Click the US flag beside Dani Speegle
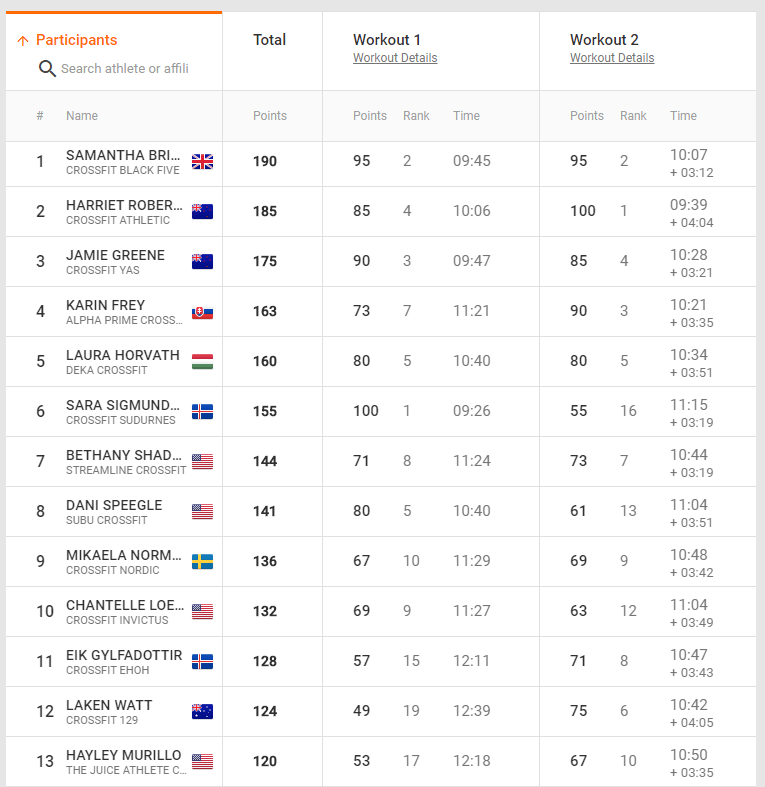This screenshot has height=787, width=765. pyautogui.click(x=202, y=512)
